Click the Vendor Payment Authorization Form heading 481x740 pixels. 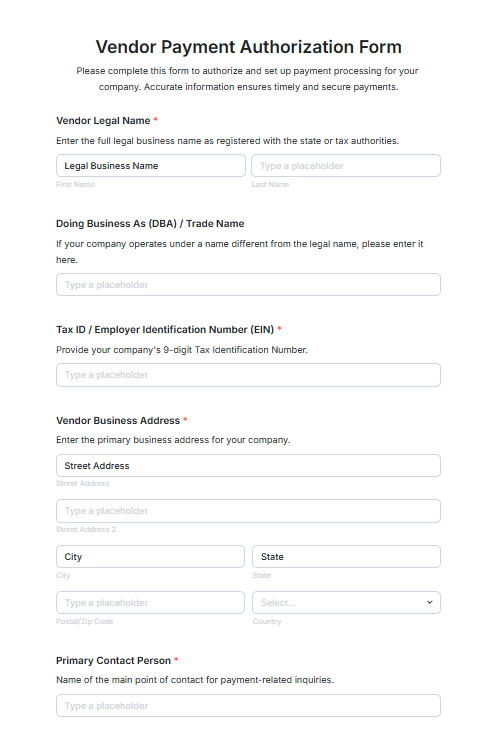(248, 47)
